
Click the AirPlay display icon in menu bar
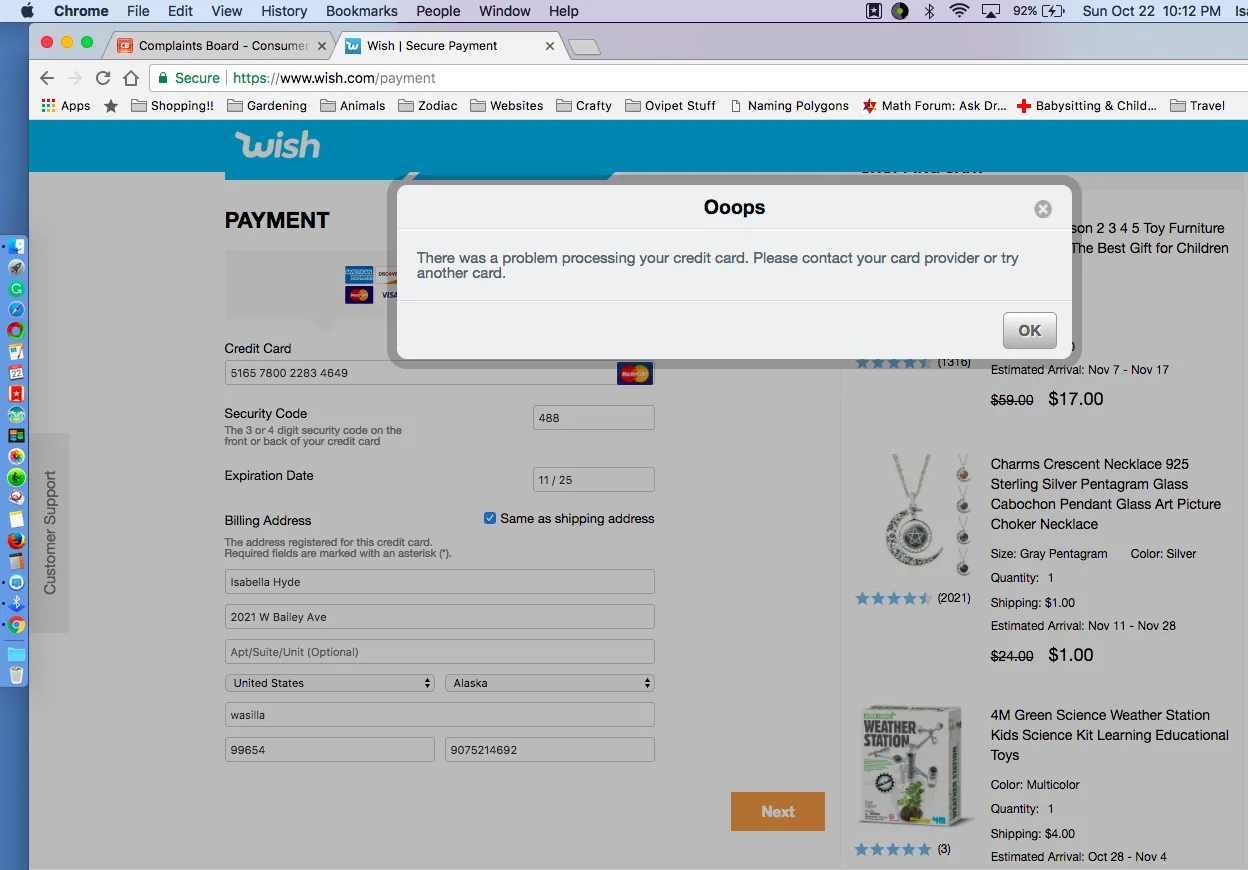tap(991, 11)
